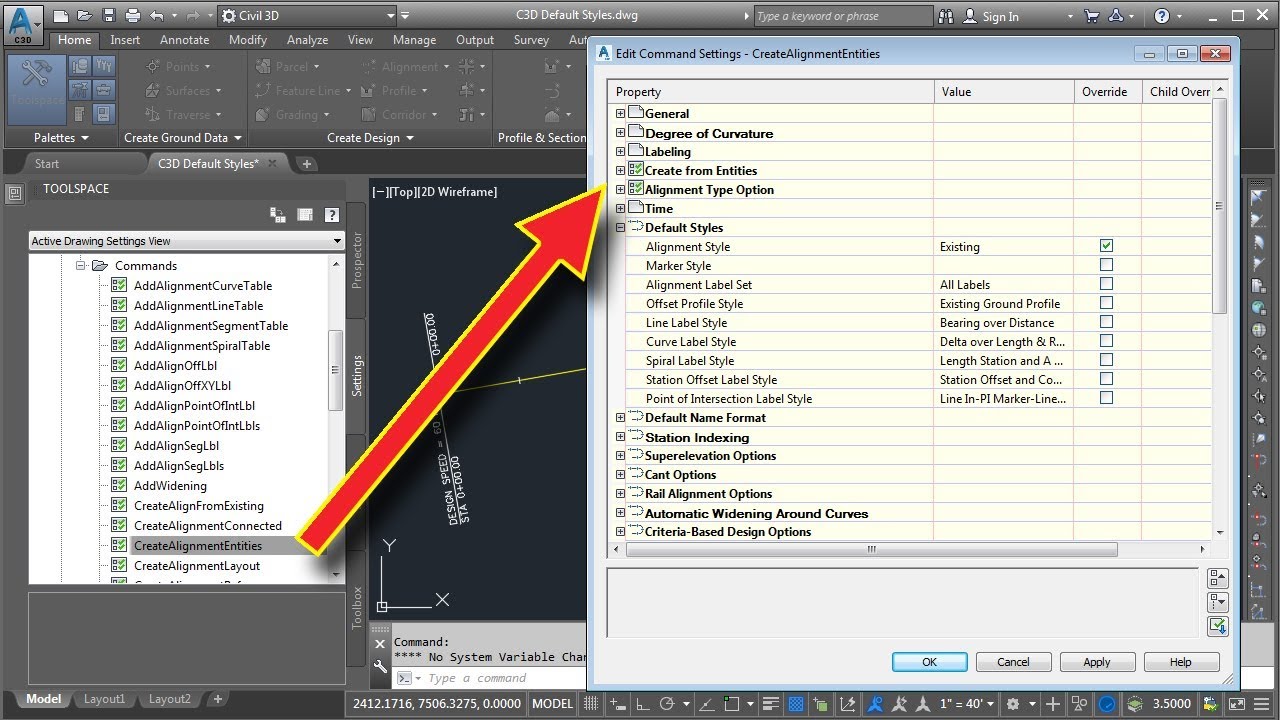1280x720 pixels.
Task: Click the Toolspace help question icon
Action: point(331,214)
